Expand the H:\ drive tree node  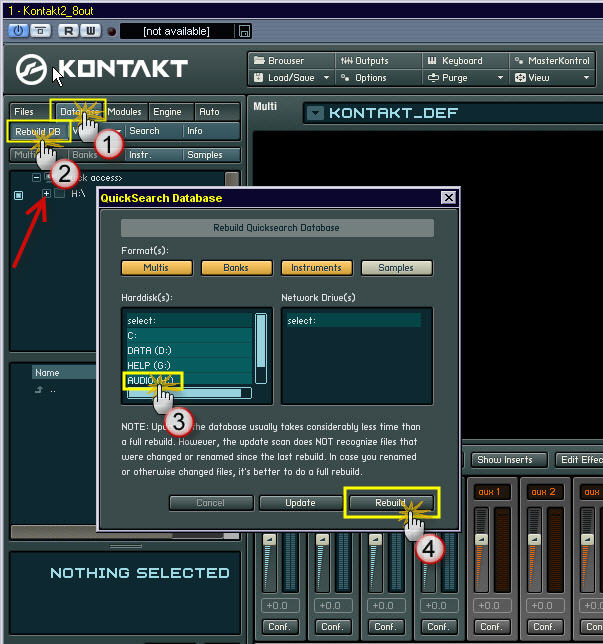(46, 193)
